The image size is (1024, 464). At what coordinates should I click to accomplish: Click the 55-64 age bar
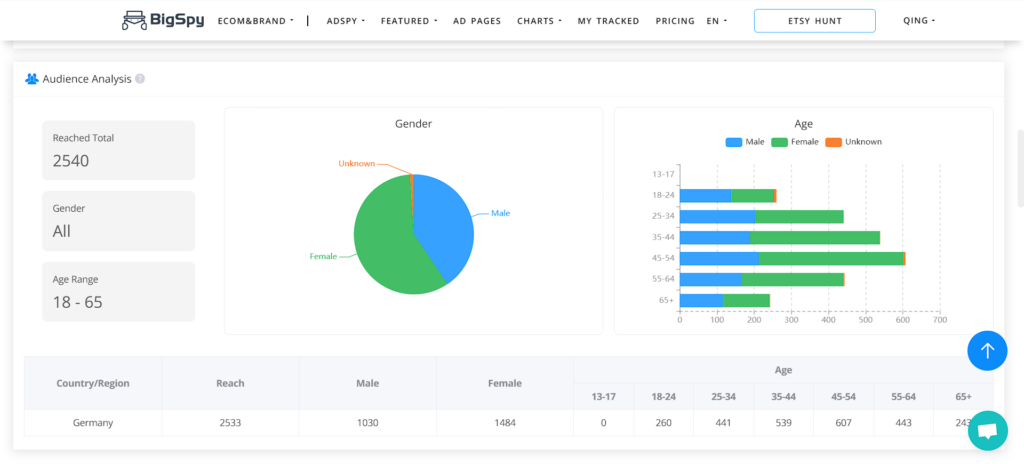click(762, 280)
